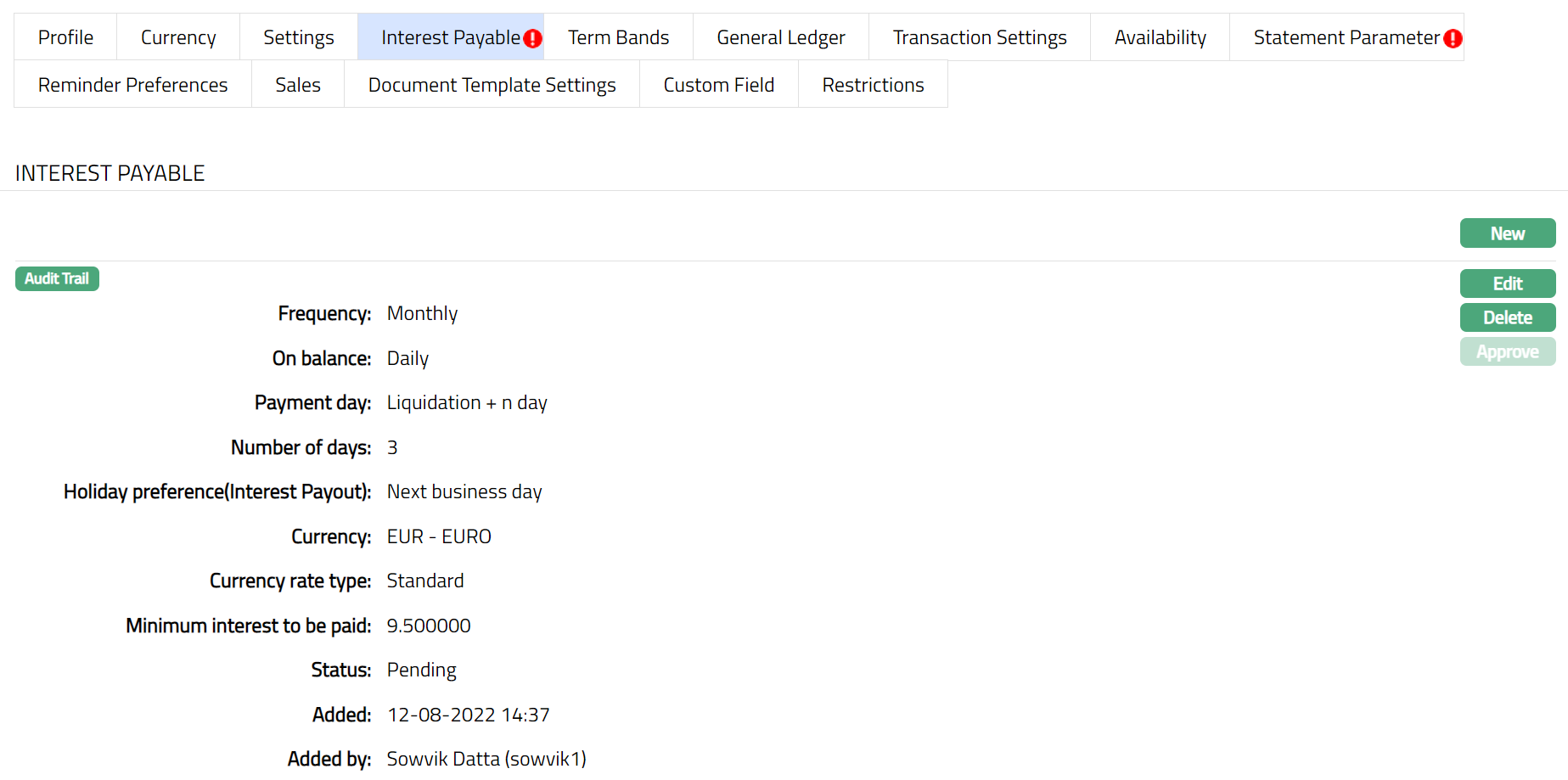
Task: Switch to the Custom Field tab
Action: [x=718, y=85]
